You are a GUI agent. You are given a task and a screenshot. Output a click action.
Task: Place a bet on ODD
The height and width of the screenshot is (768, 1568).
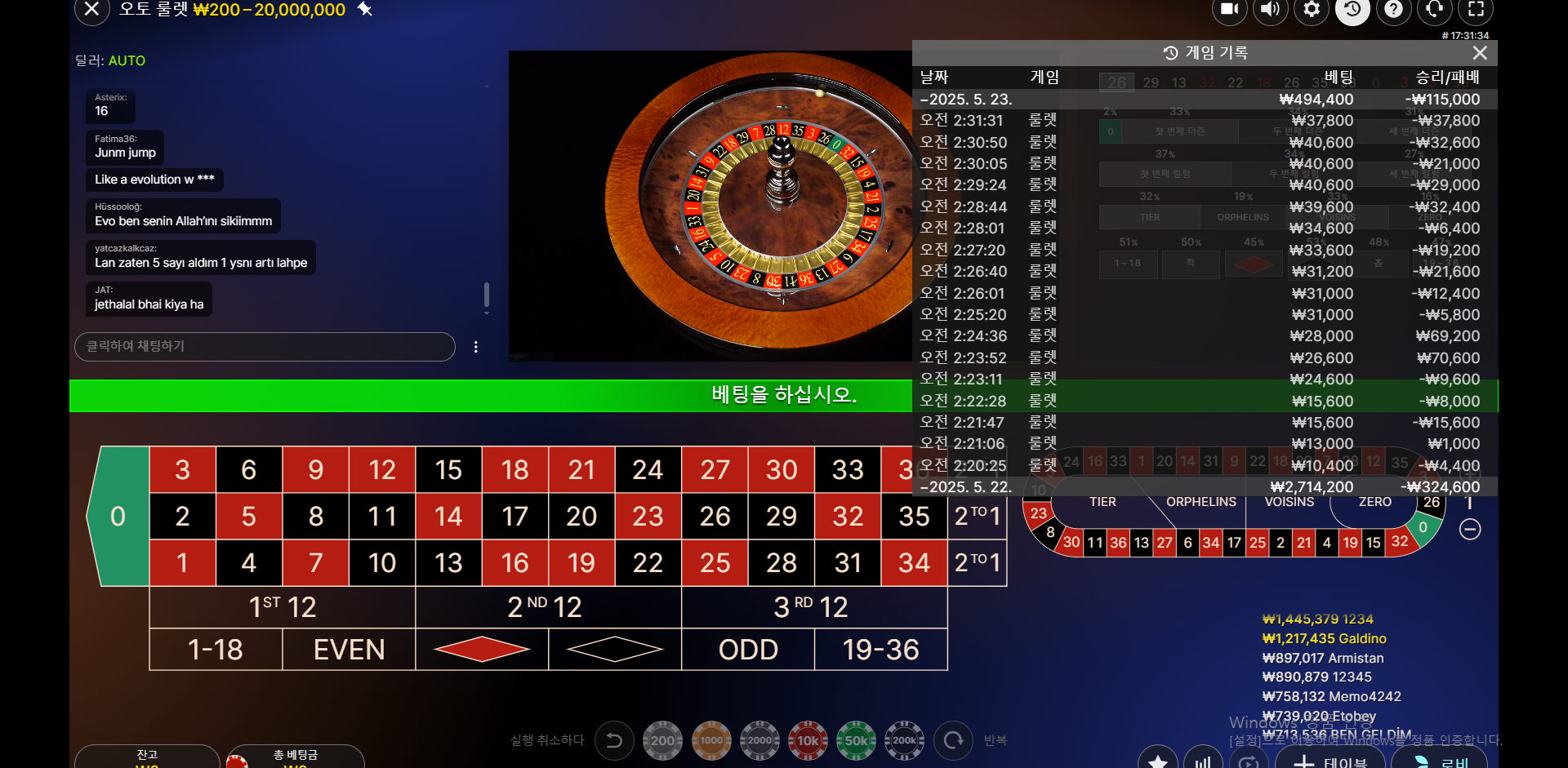(x=748, y=650)
